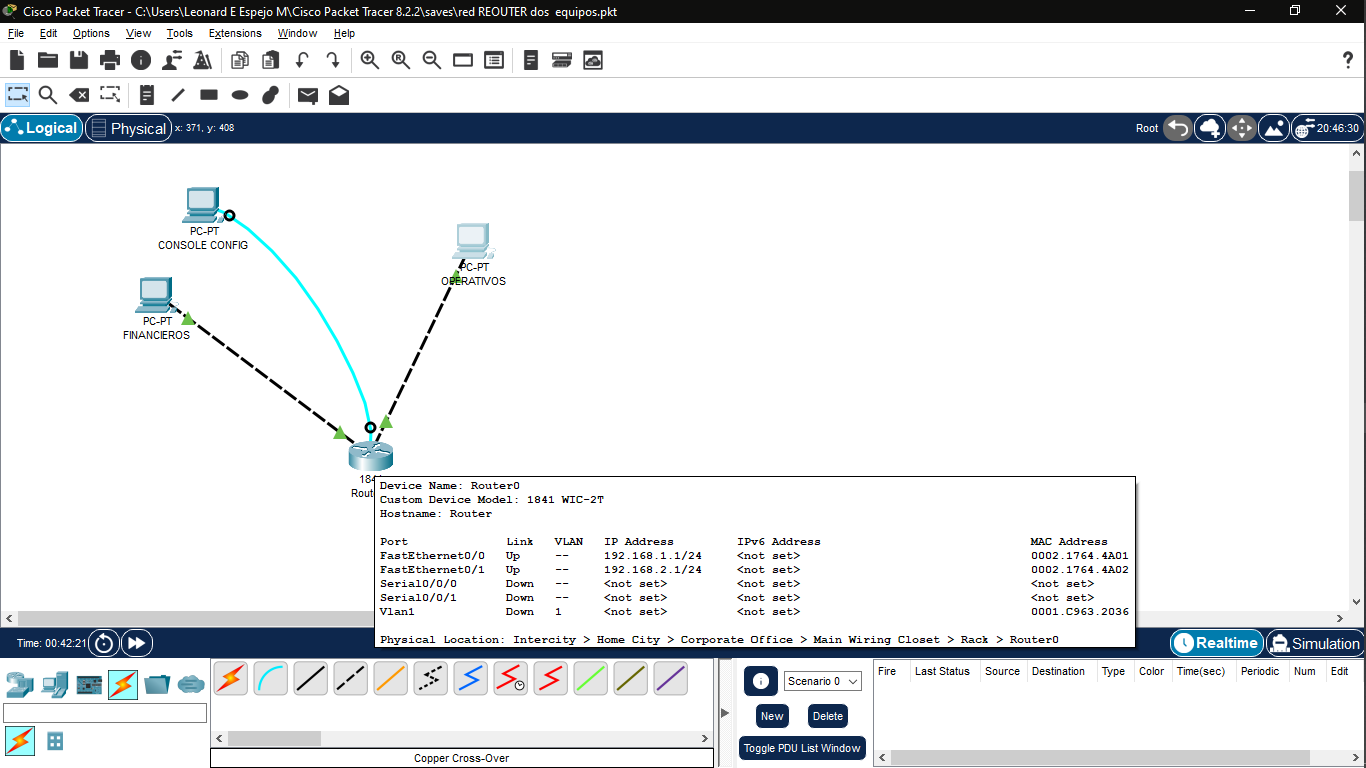Redo the last undone action
Screen dimensions: 1366x768
point(333,60)
